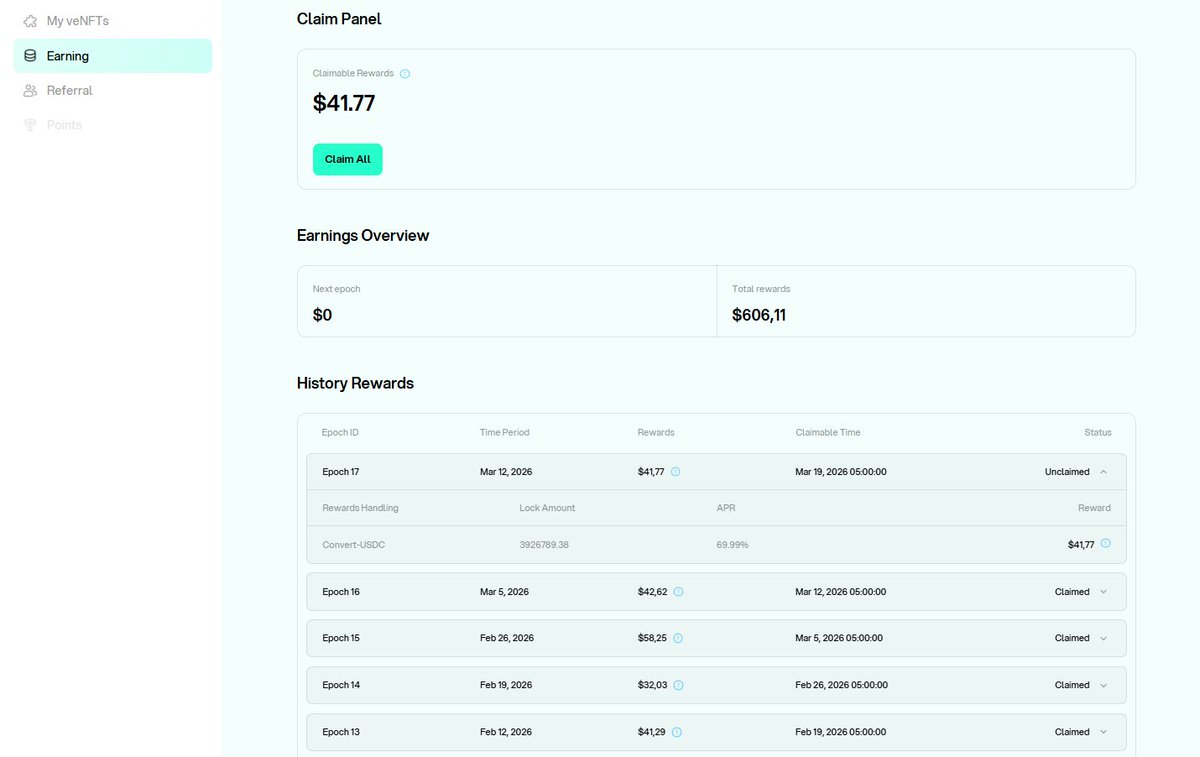Click the Time Period column header

[x=505, y=433]
